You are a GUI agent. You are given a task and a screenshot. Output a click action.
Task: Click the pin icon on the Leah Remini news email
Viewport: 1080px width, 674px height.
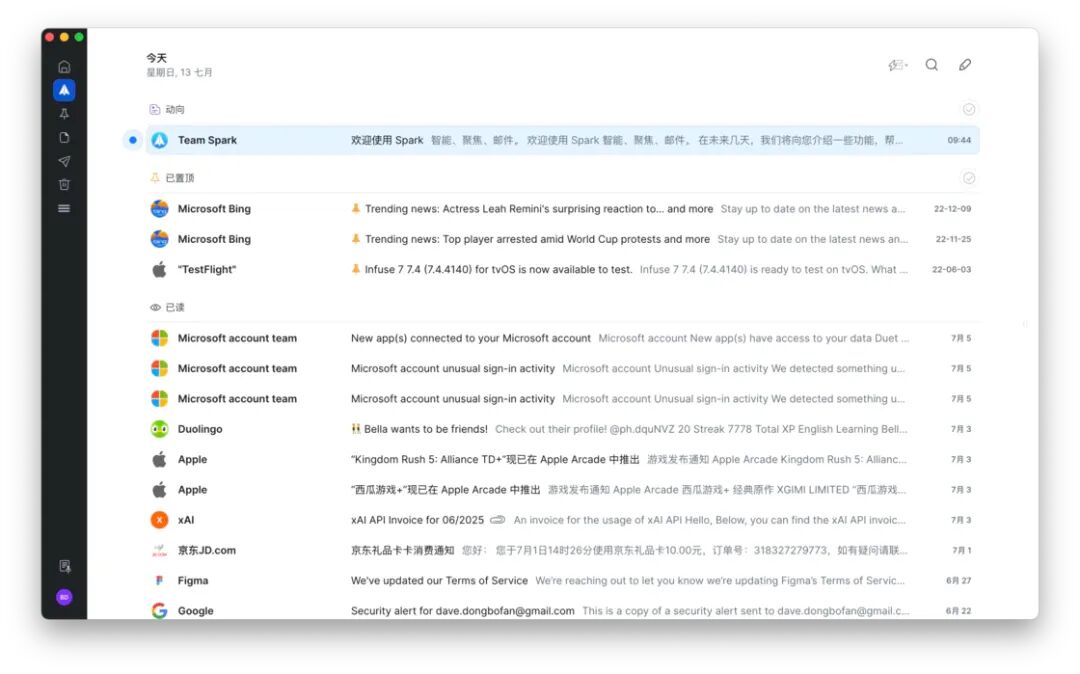tap(355, 209)
